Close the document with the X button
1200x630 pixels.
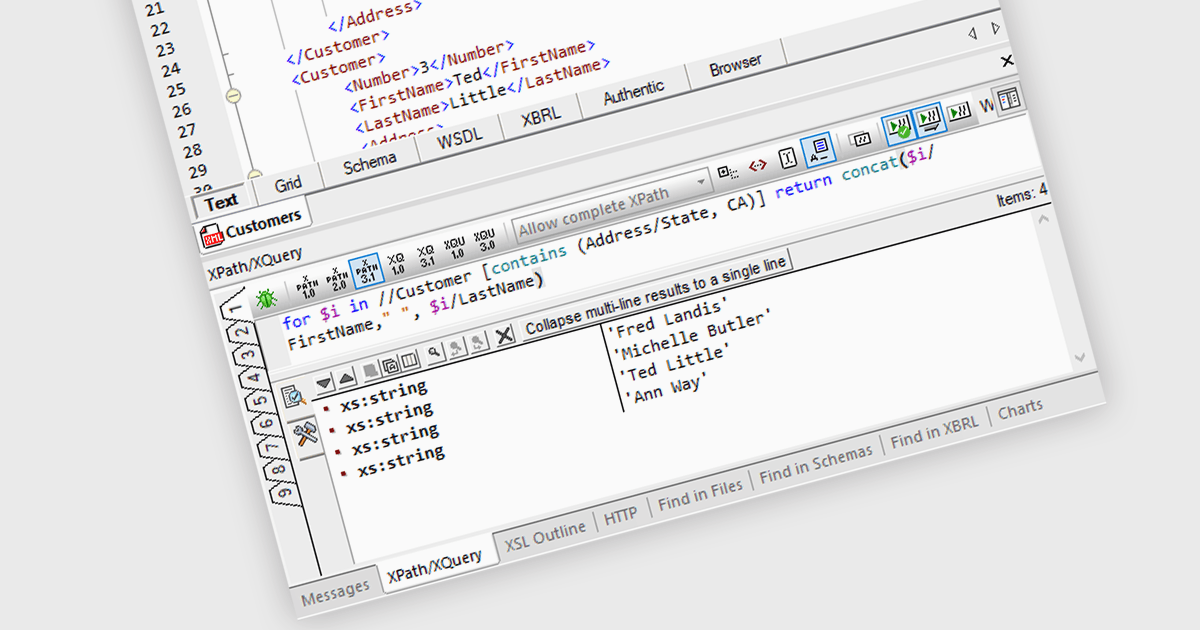pyautogui.click(x=1007, y=63)
